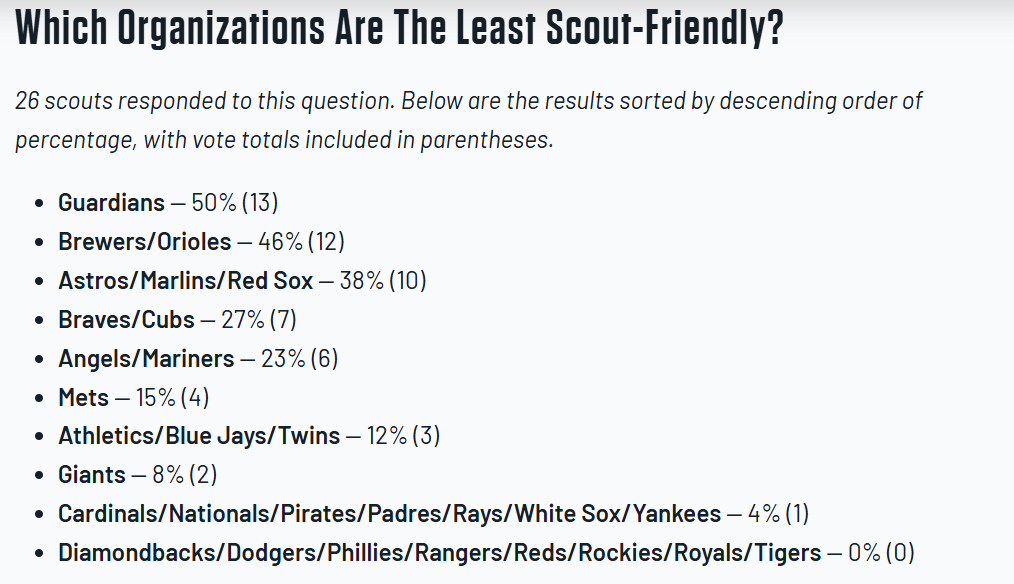Point at the "38% (10)" vote total
Viewport: 1014px width, 584px height.
[382, 281]
